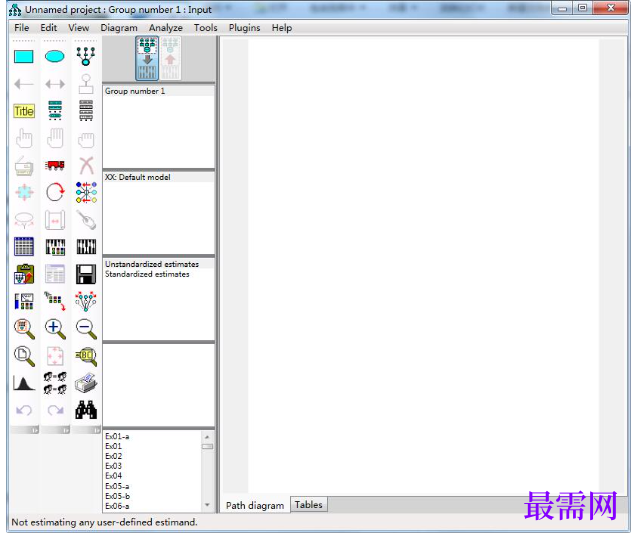Open the File menu

point(21,28)
